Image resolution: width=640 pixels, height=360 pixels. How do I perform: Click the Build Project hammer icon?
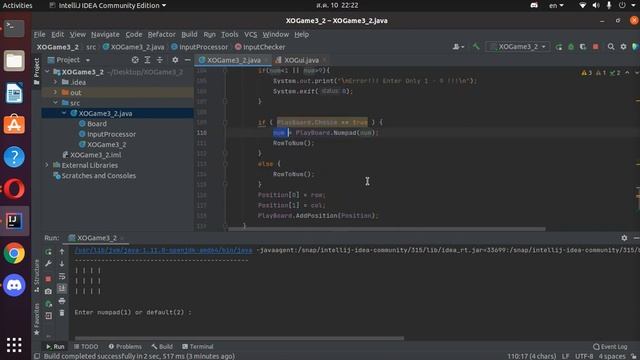[x=476, y=47]
